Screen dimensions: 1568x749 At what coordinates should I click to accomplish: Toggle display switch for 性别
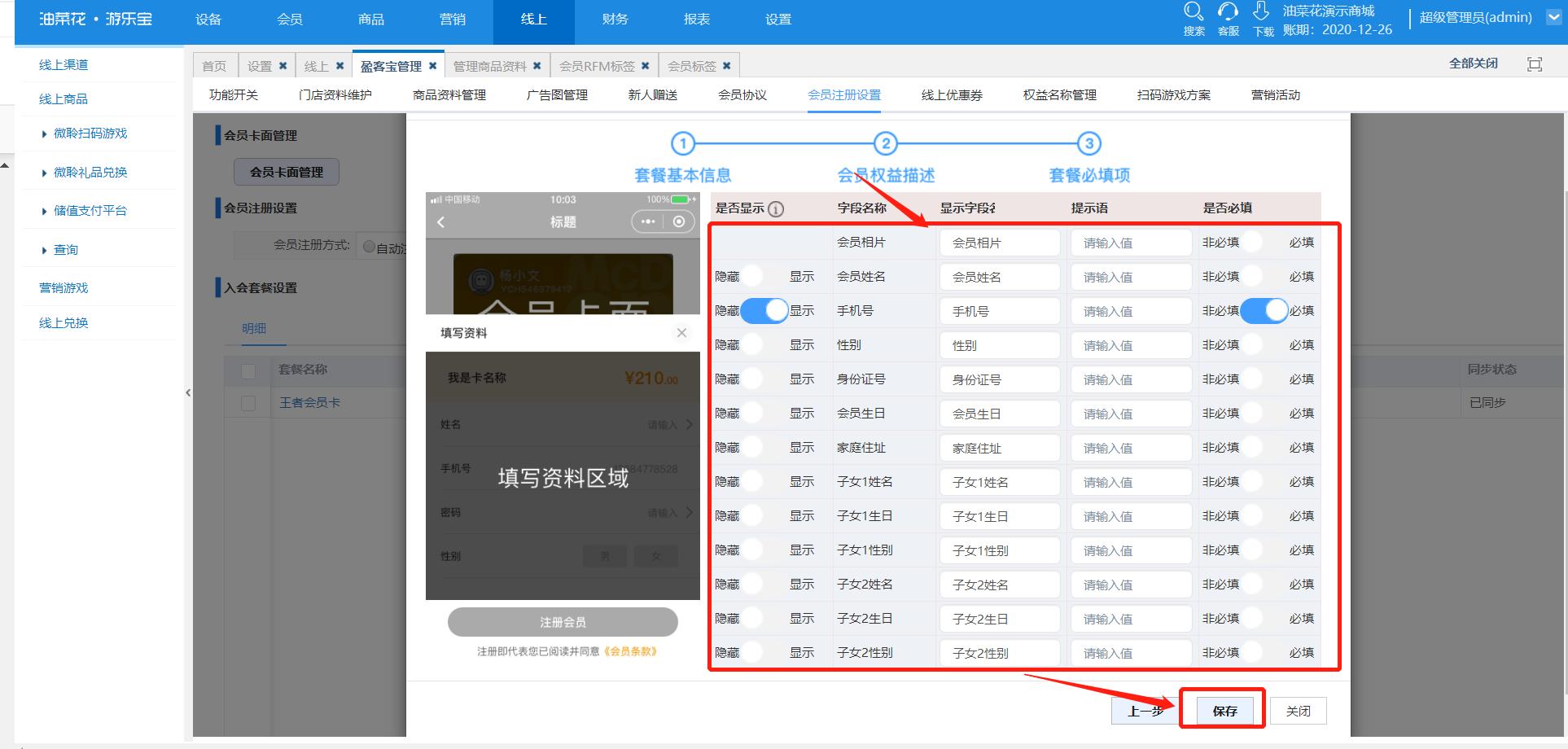(764, 345)
